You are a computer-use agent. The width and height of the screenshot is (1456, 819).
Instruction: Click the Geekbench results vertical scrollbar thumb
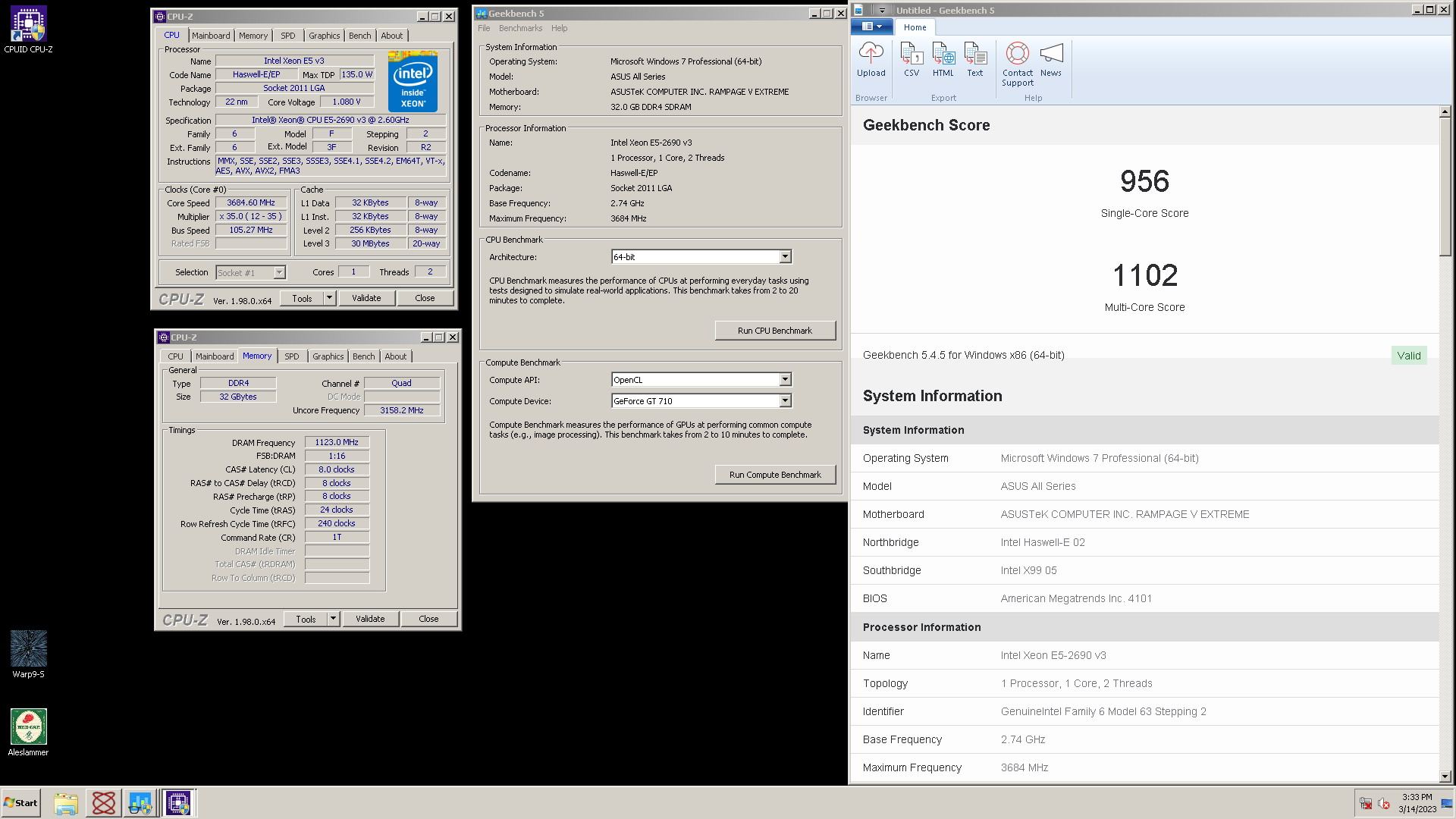point(1445,187)
